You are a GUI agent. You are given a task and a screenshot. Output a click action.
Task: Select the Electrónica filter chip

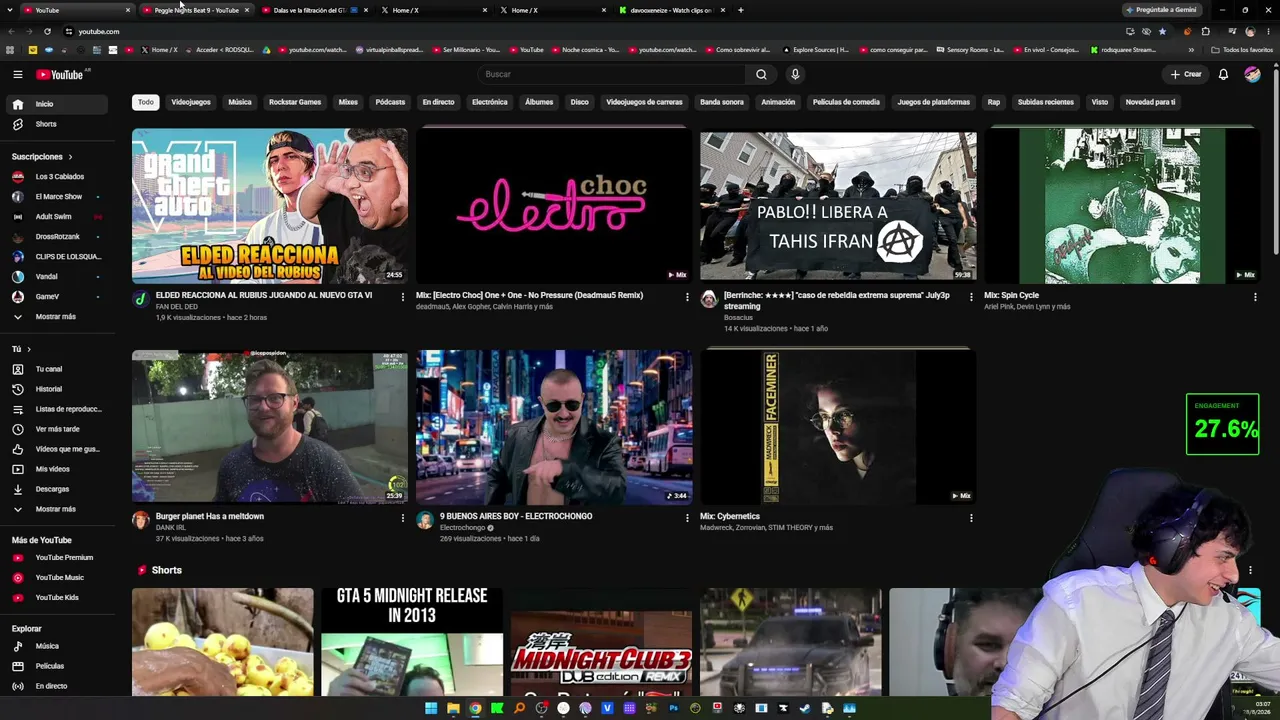tap(490, 102)
